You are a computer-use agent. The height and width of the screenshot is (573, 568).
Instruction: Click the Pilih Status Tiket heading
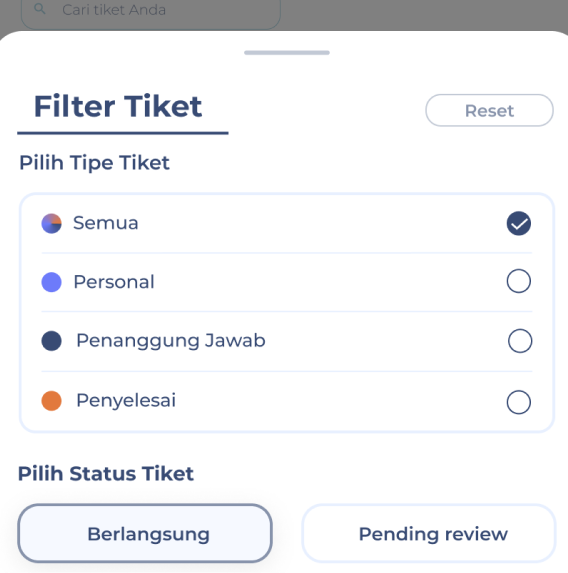106,474
